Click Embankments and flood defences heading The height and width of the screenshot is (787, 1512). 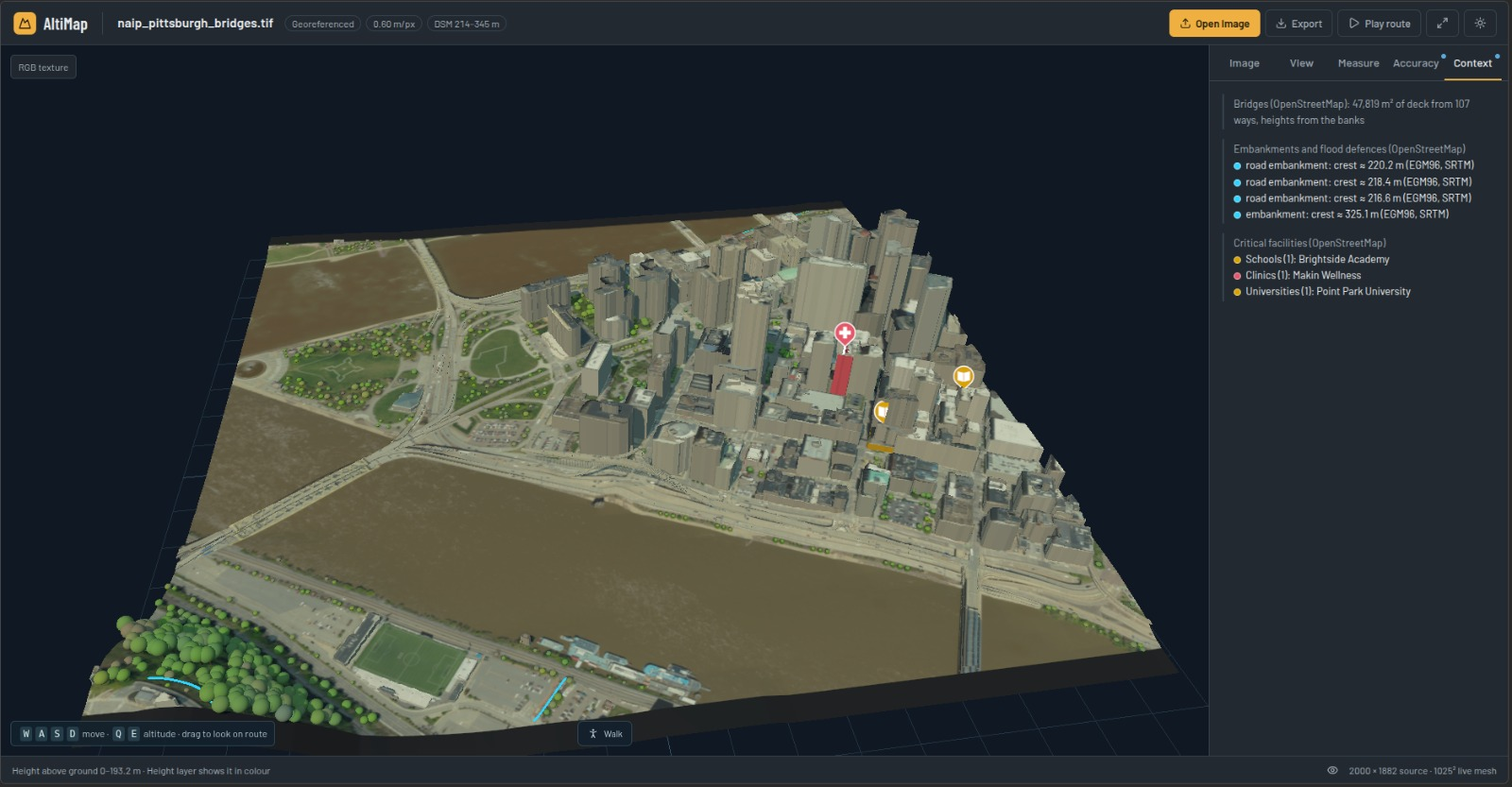pyautogui.click(x=1349, y=148)
